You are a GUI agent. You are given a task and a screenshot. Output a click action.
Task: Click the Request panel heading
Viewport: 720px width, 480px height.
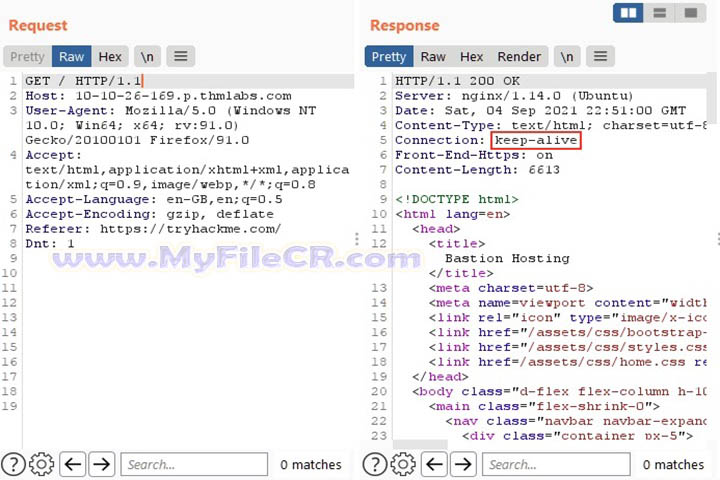point(38,25)
